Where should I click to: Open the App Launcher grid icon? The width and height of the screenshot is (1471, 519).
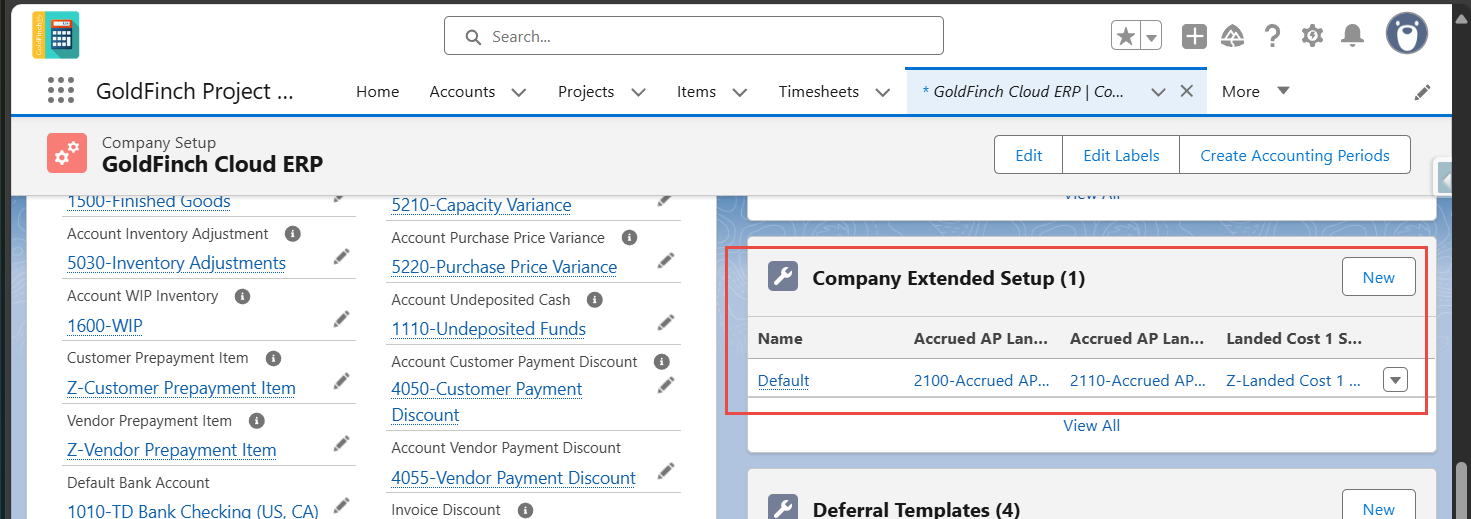[x=61, y=91]
